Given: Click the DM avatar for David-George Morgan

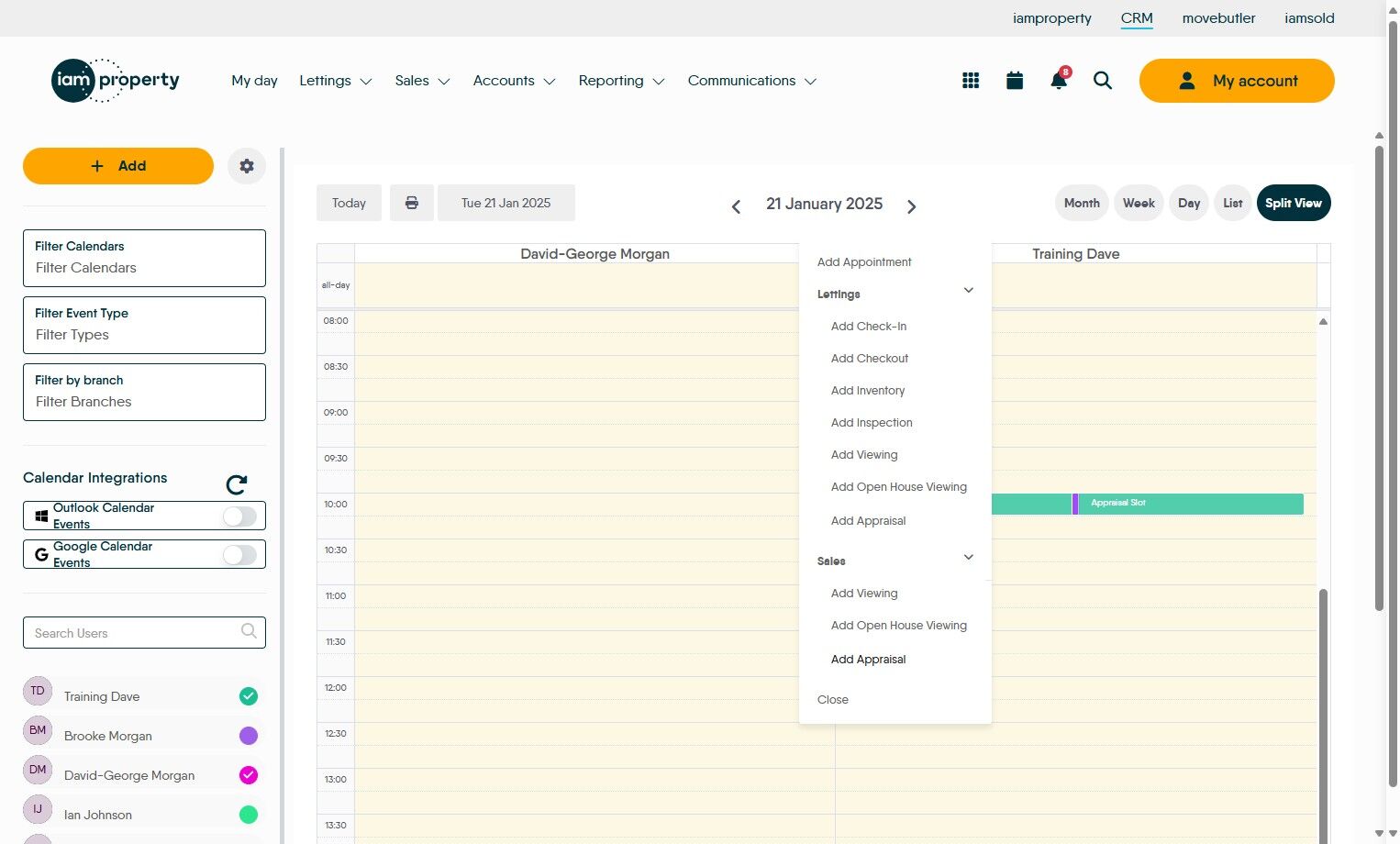Looking at the screenshot, I should 38,770.
